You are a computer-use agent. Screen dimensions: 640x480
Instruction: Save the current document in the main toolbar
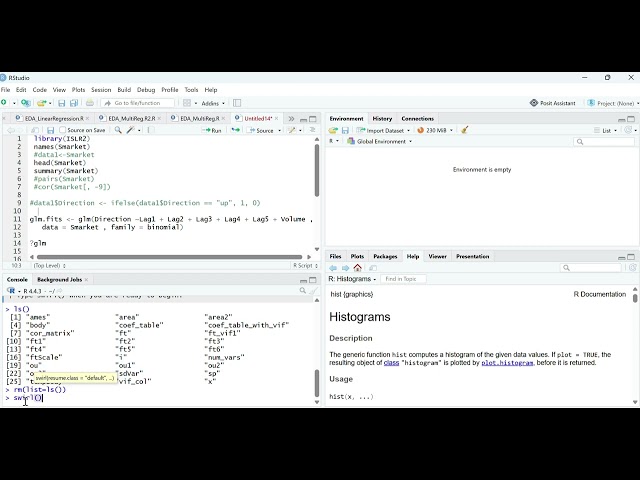[62, 103]
